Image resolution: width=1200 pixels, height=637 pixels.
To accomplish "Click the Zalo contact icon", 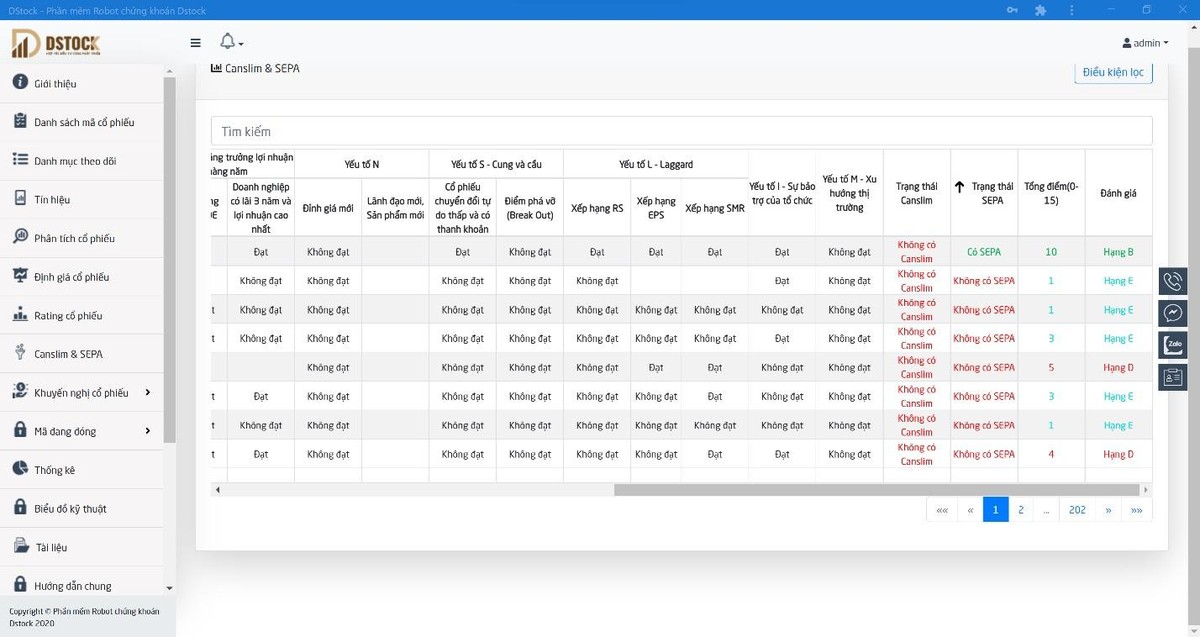I will tap(1173, 345).
